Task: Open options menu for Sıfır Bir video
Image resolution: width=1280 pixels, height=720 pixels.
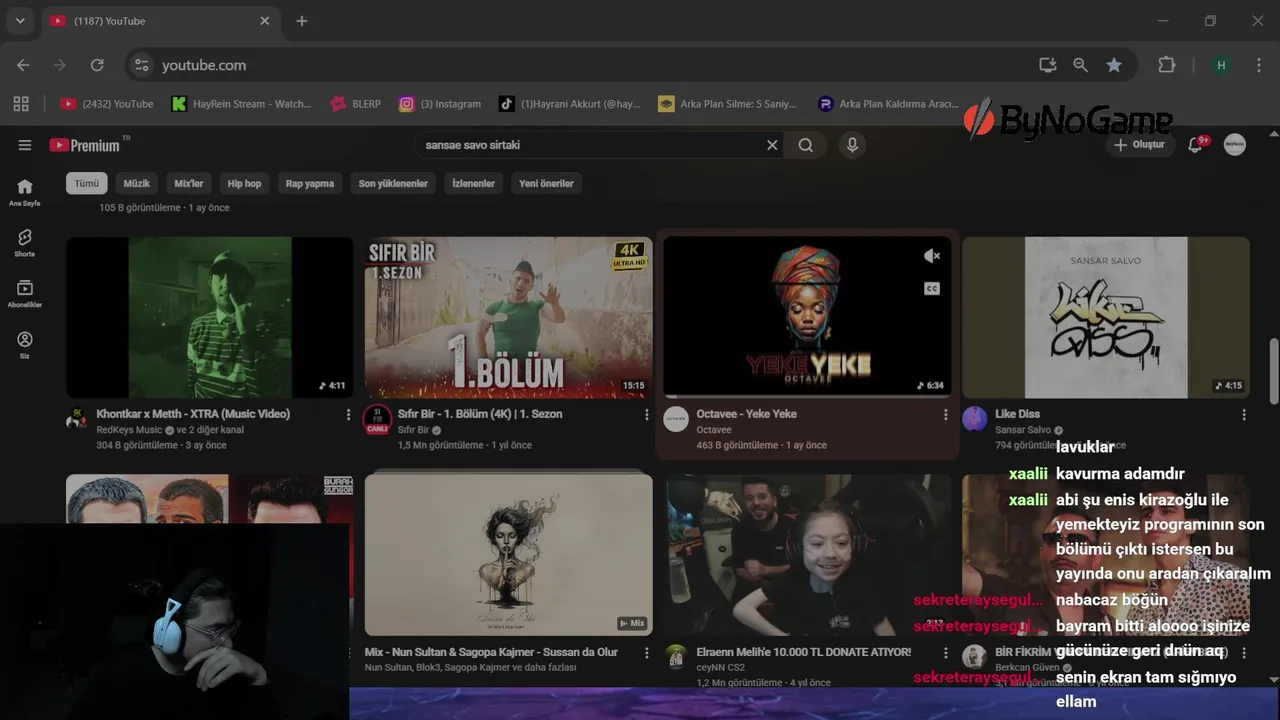Action: point(646,414)
